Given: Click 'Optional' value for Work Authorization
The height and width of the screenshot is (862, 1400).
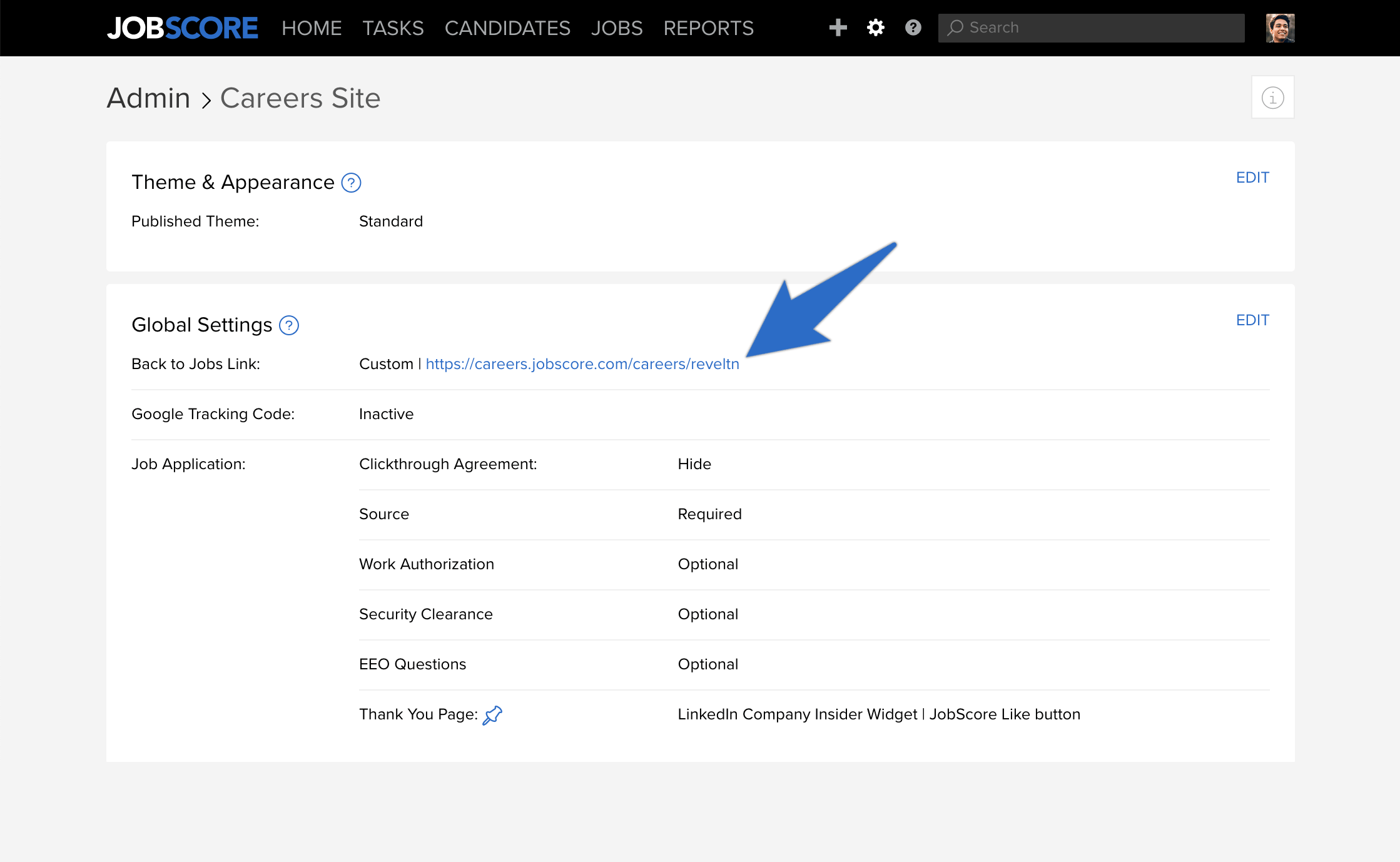Looking at the screenshot, I should [708, 564].
